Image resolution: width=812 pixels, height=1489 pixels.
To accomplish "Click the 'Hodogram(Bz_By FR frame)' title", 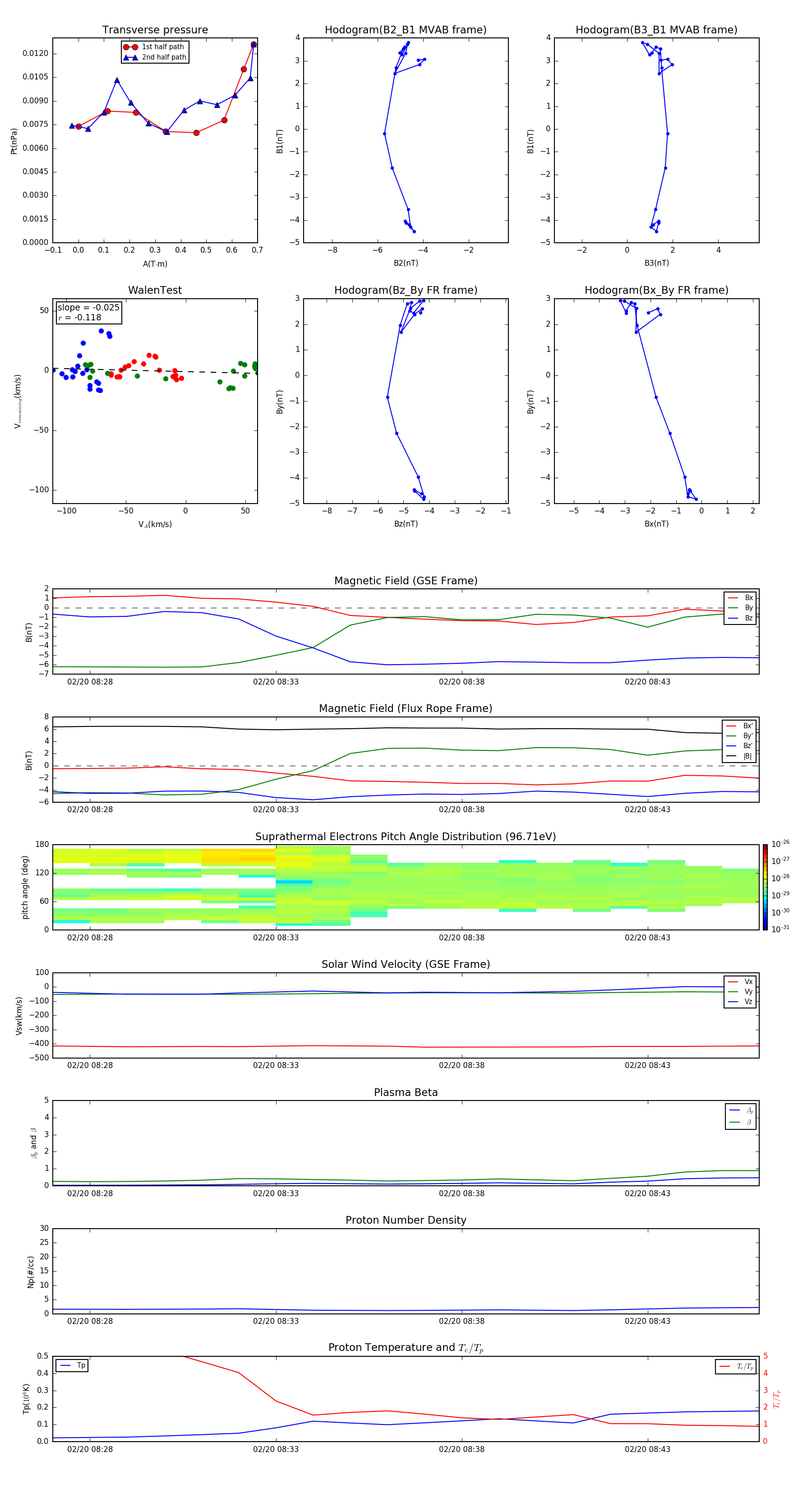I will (x=406, y=290).
